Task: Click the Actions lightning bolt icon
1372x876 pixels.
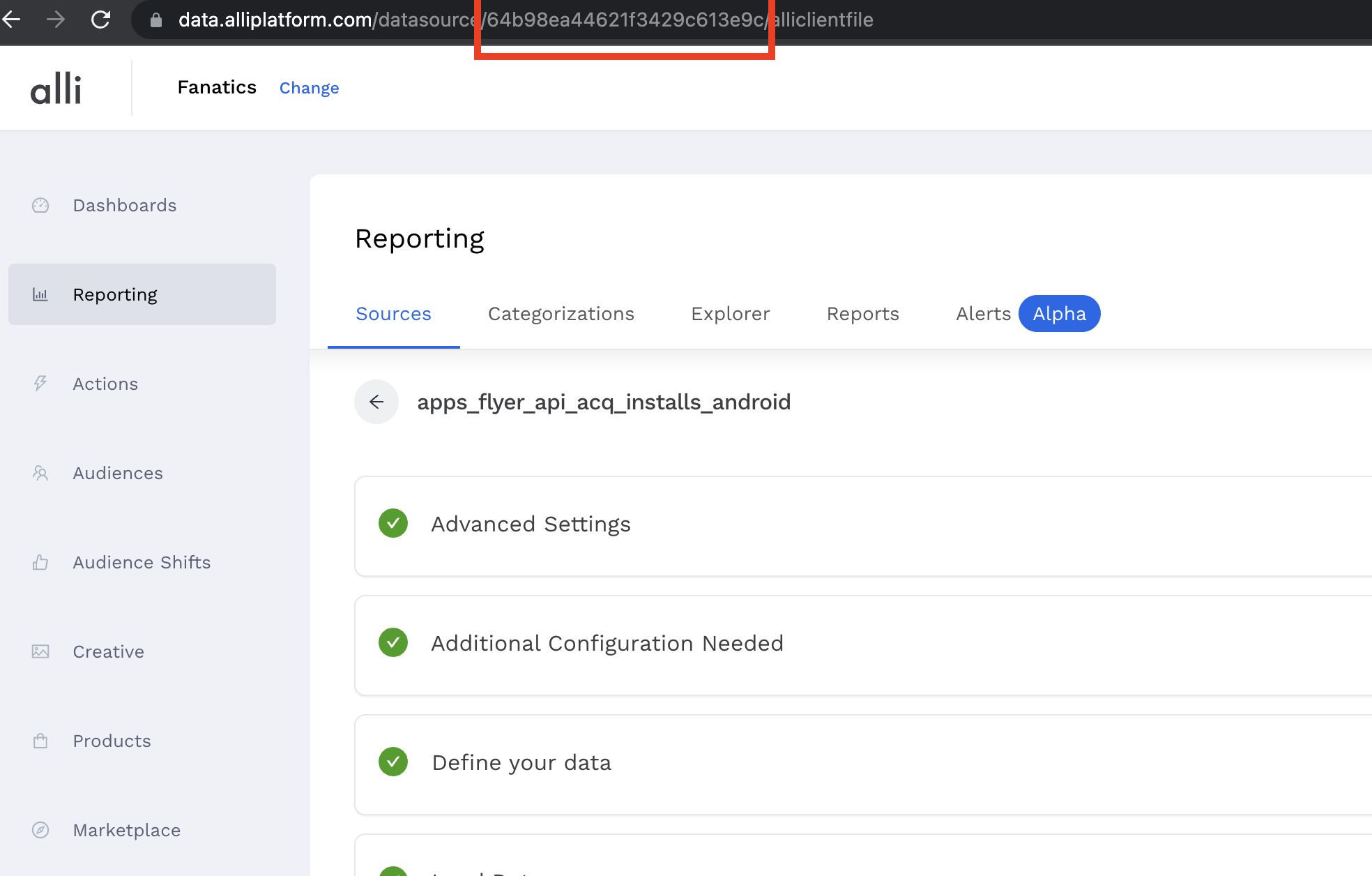Action: tap(40, 384)
